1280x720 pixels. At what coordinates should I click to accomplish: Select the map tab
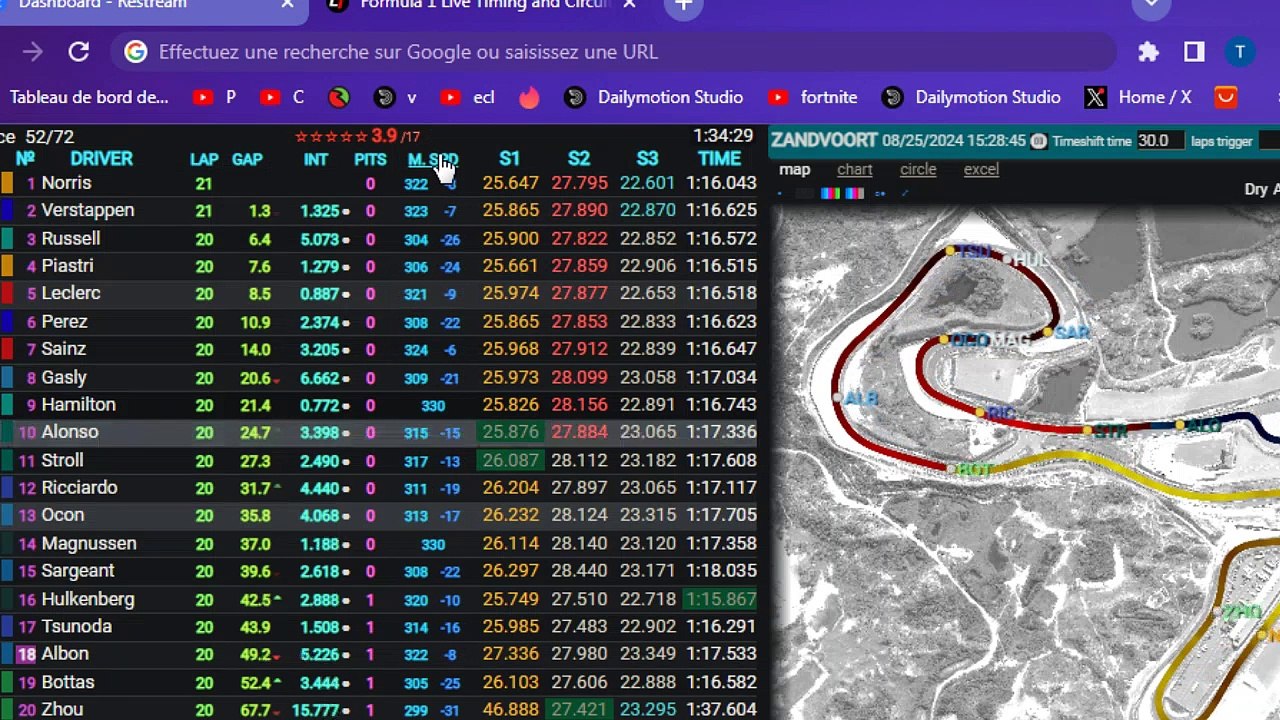pyautogui.click(x=795, y=169)
